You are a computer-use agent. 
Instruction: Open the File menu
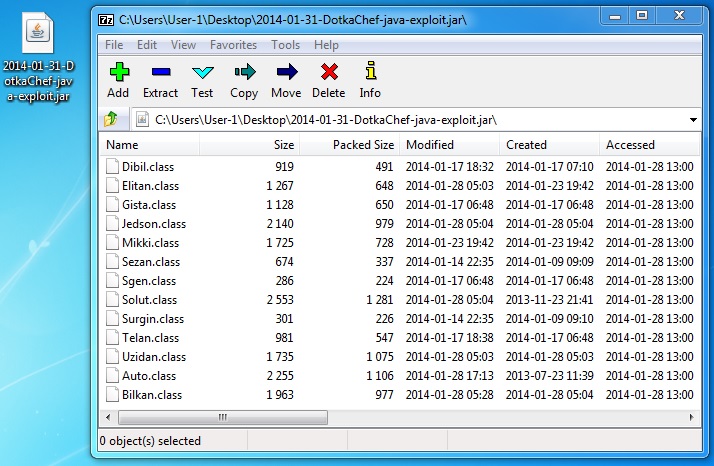point(114,45)
